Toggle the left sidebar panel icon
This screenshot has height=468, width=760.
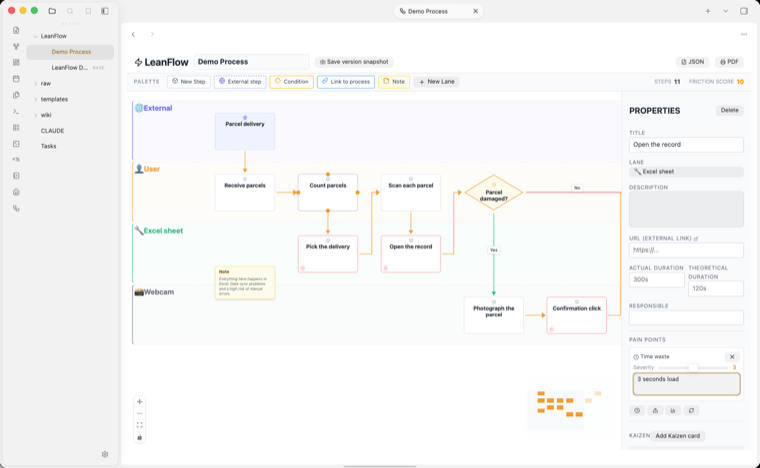105,11
